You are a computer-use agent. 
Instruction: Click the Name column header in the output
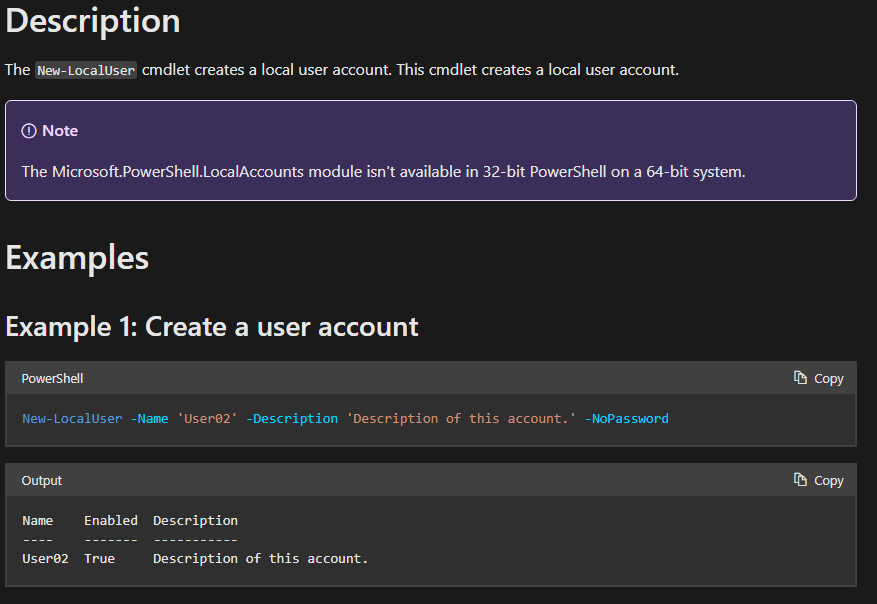37,520
